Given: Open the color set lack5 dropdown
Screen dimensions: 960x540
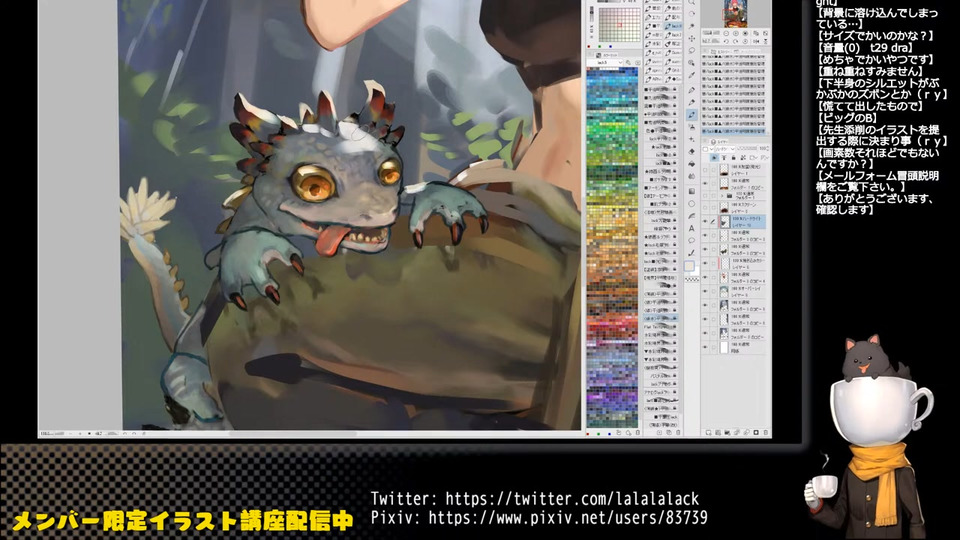Looking at the screenshot, I should (x=605, y=62).
